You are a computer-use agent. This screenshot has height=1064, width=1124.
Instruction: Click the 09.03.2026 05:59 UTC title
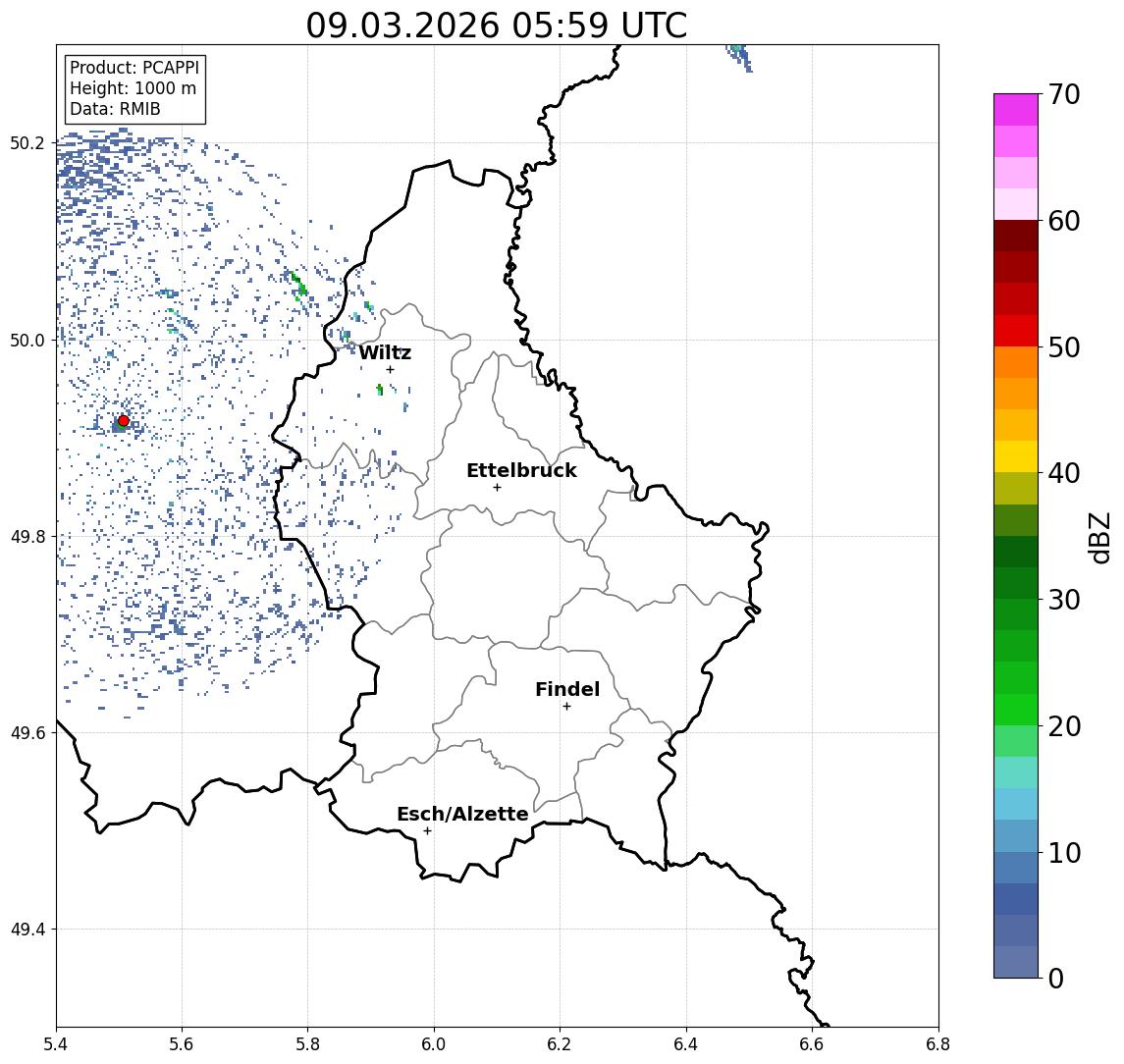pos(497,26)
